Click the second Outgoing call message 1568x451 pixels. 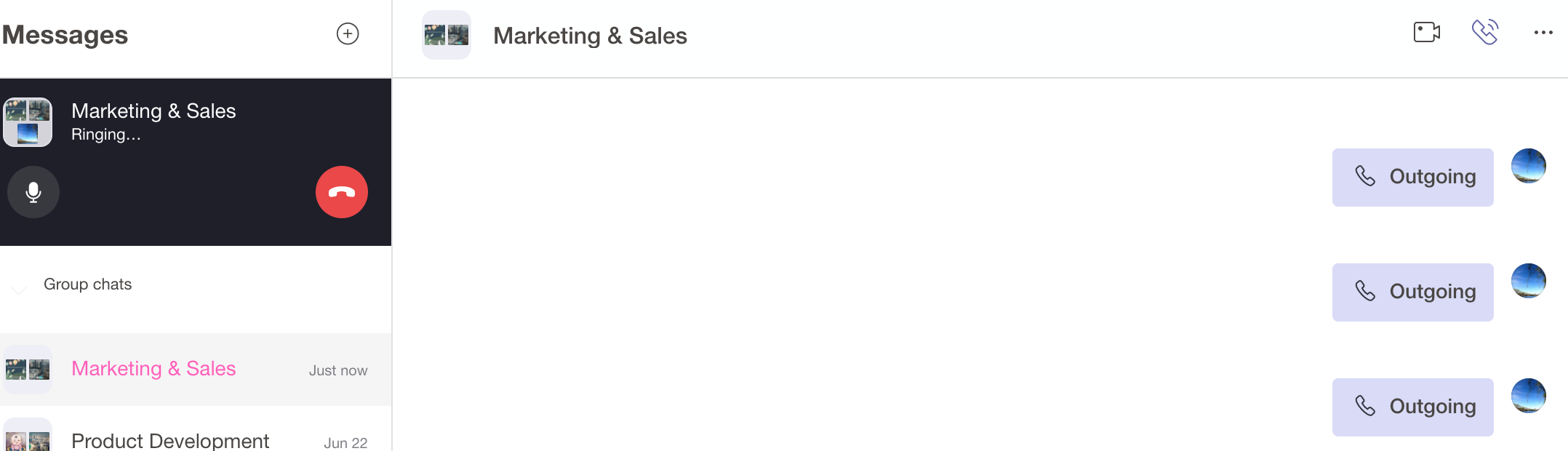[1413, 292]
